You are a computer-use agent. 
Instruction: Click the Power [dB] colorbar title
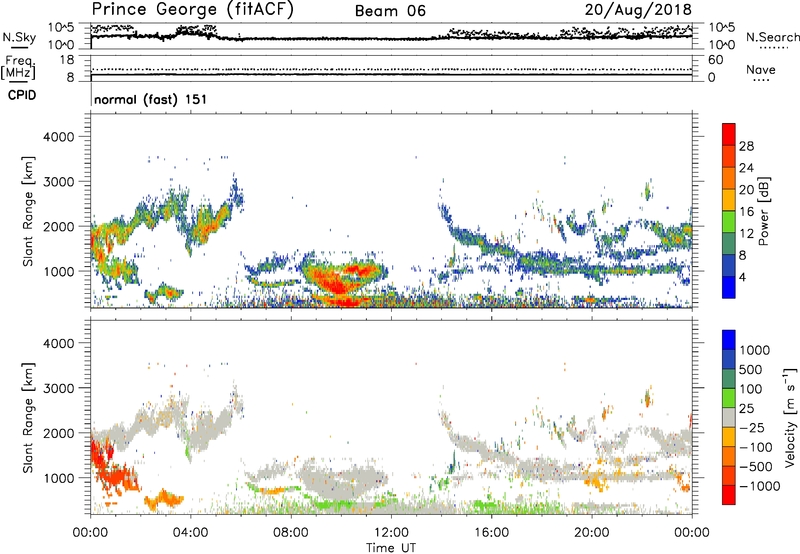(763, 211)
